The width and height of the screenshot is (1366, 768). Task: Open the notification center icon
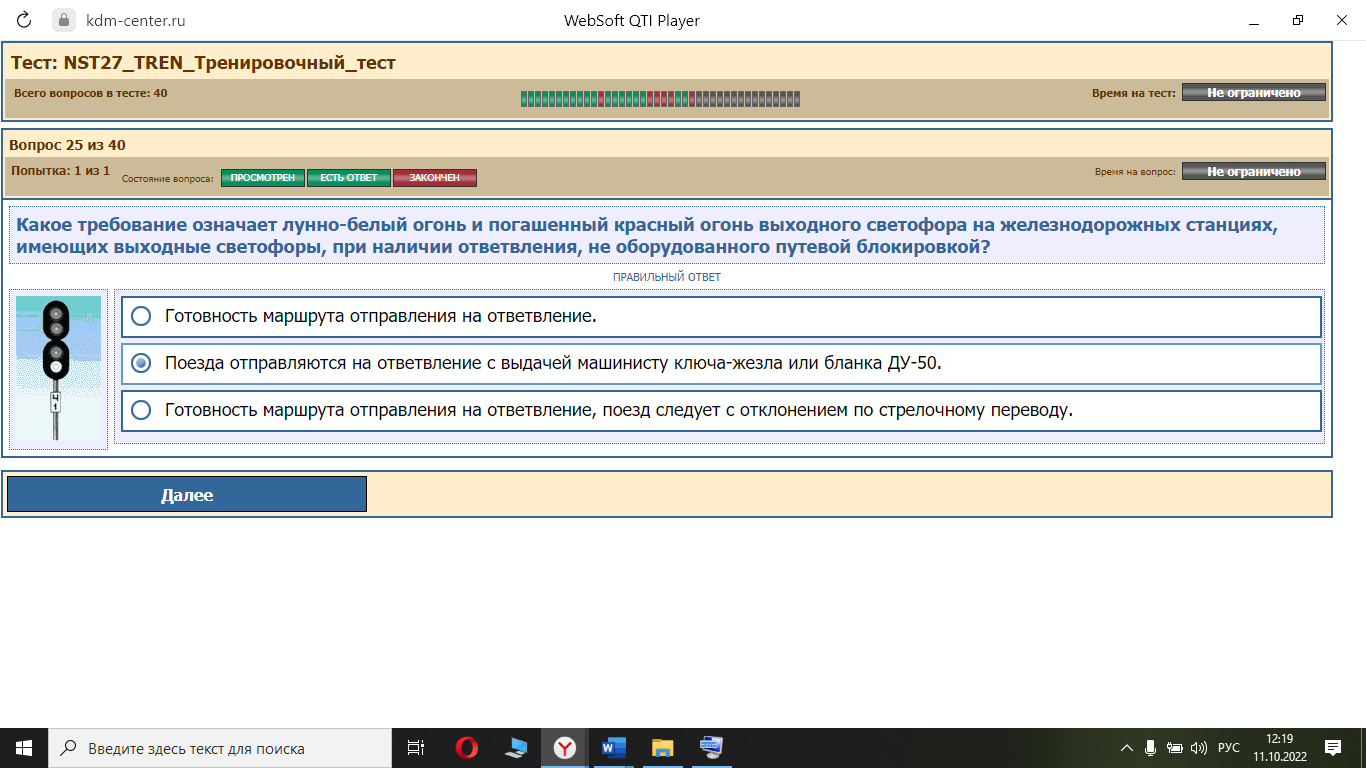[x=1332, y=748]
